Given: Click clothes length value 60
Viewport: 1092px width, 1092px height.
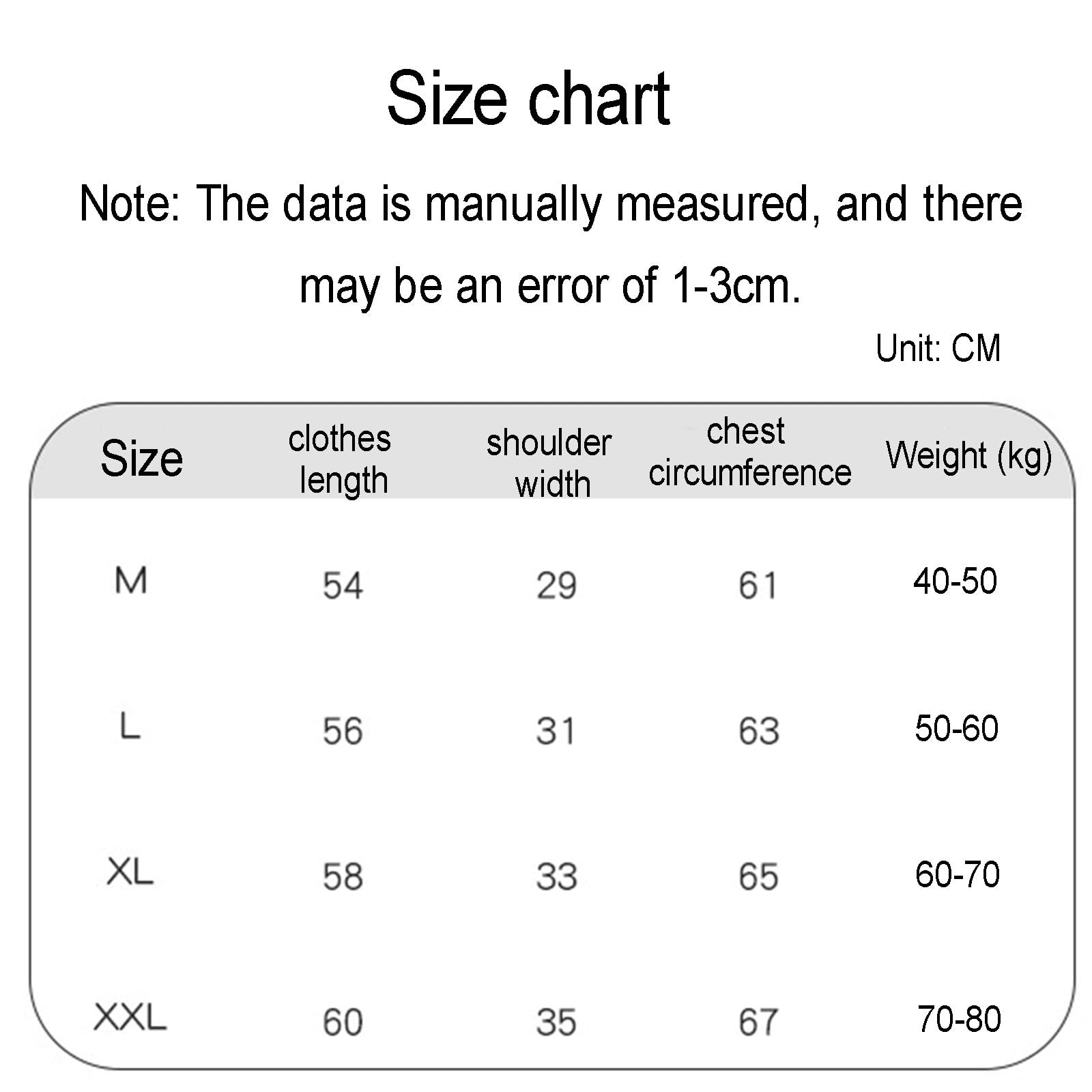Looking at the screenshot, I should pyautogui.click(x=343, y=1022).
